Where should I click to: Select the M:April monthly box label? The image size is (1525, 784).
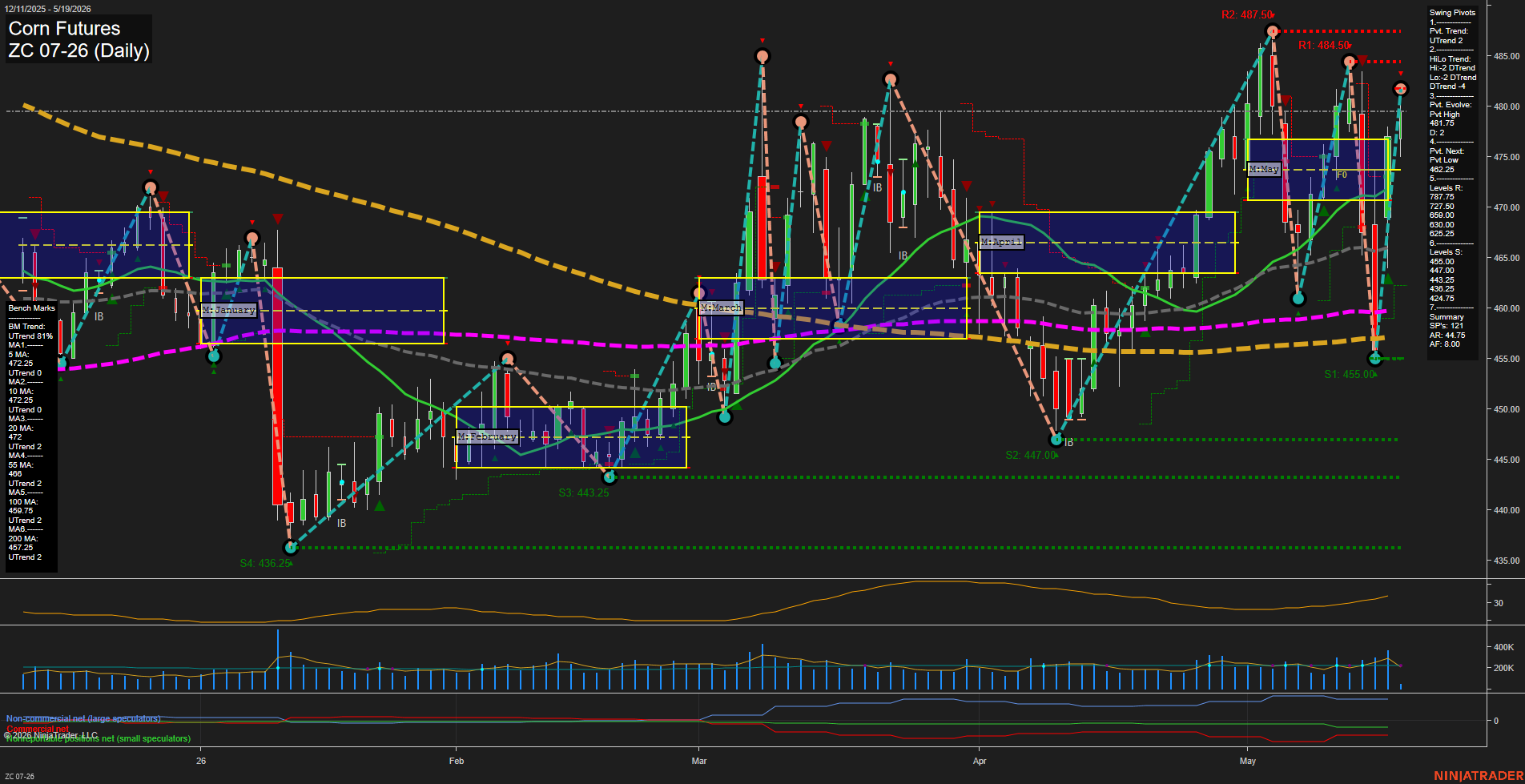coord(1001,242)
